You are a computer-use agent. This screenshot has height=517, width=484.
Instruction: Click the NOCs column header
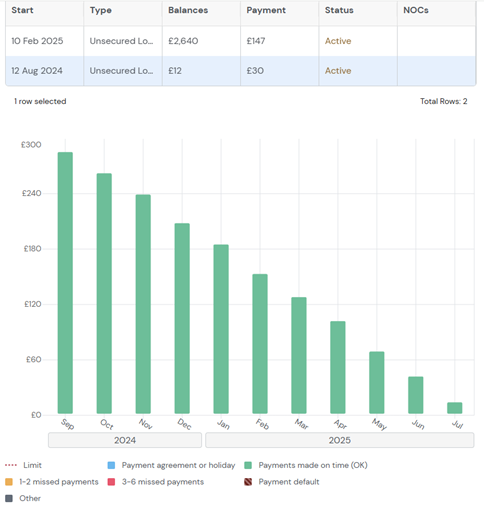[416, 10]
